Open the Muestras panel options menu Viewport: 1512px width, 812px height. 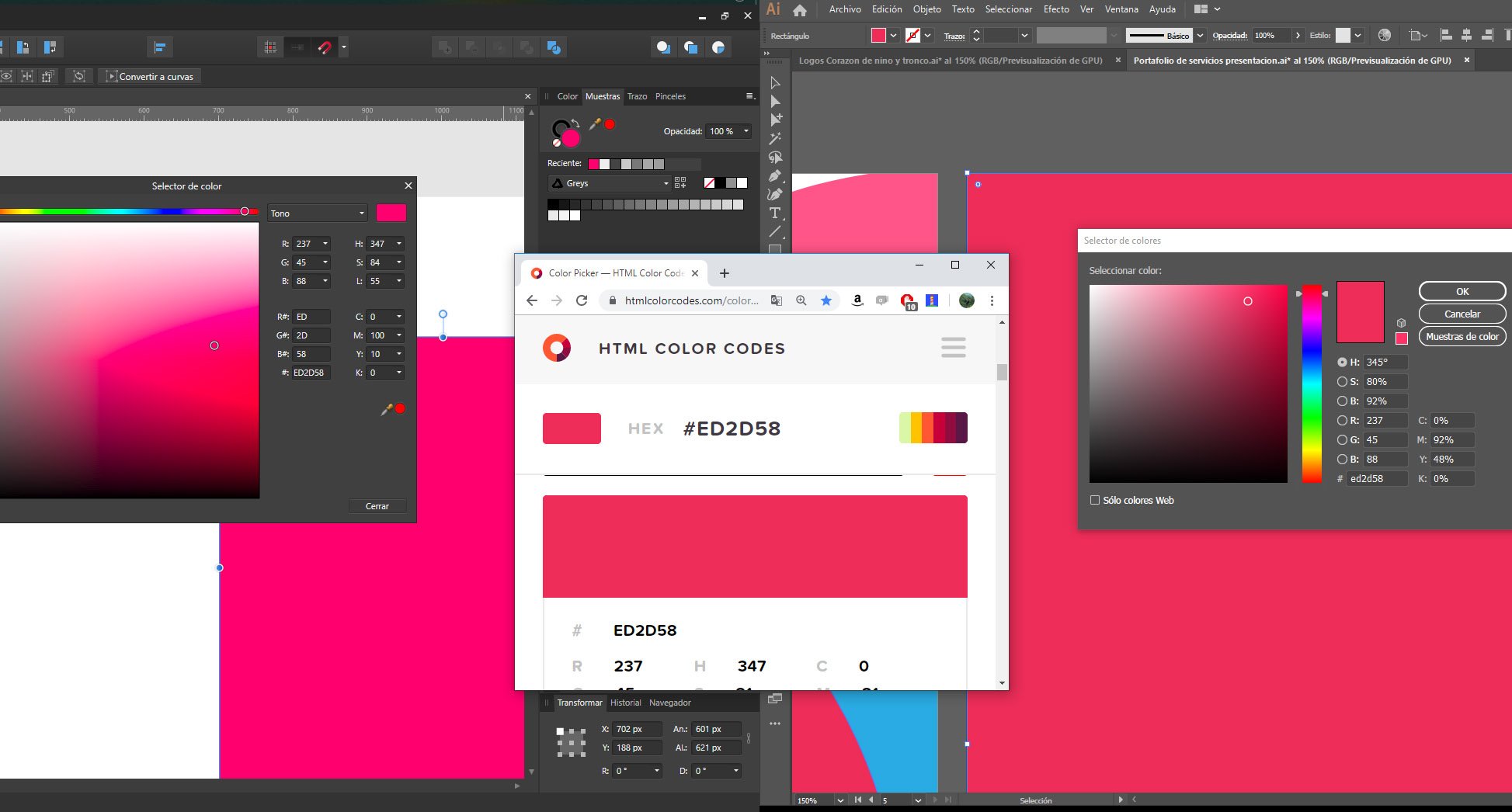point(750,96)
